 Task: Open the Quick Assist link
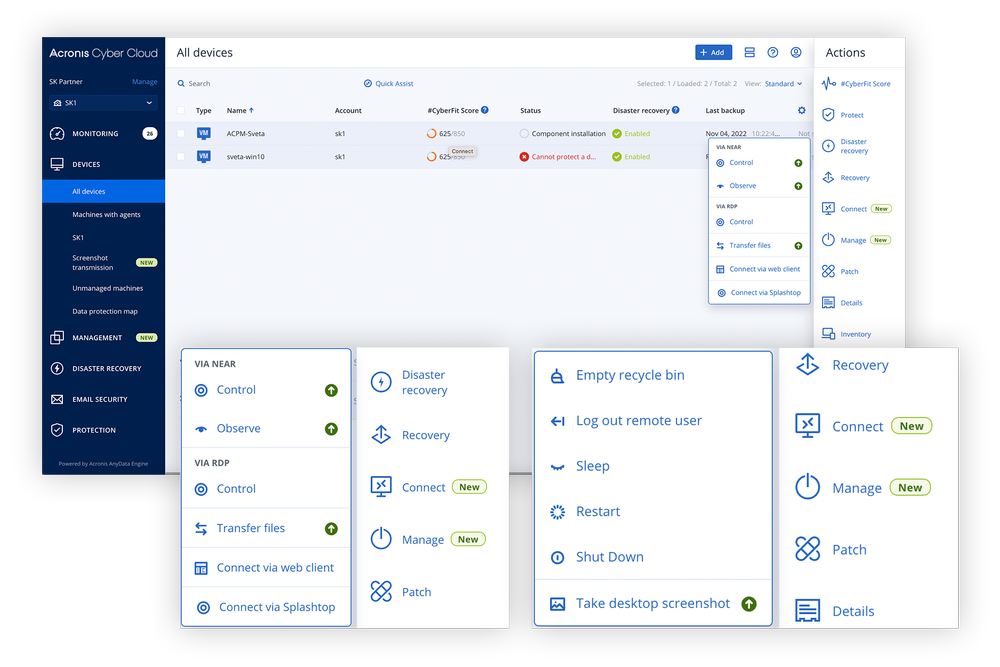pos(388,84)
